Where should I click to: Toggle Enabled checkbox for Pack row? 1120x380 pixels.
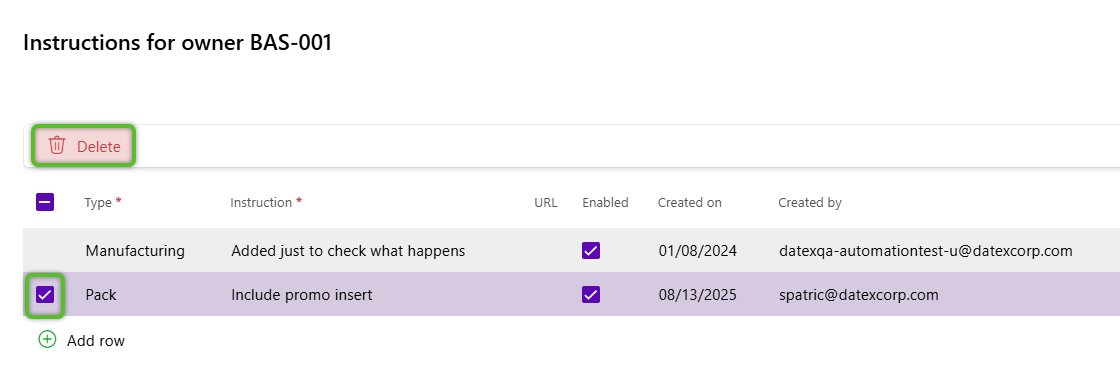591,294
